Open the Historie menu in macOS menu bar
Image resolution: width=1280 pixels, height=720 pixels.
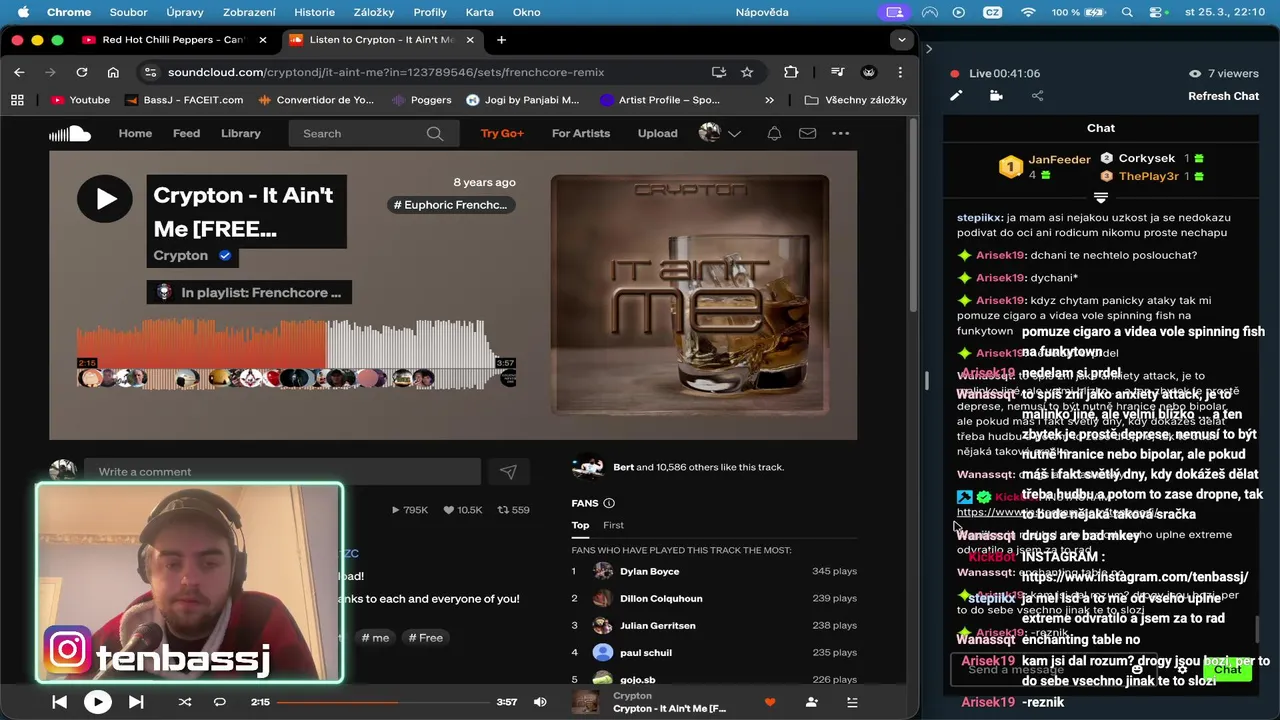coord(315,12)
